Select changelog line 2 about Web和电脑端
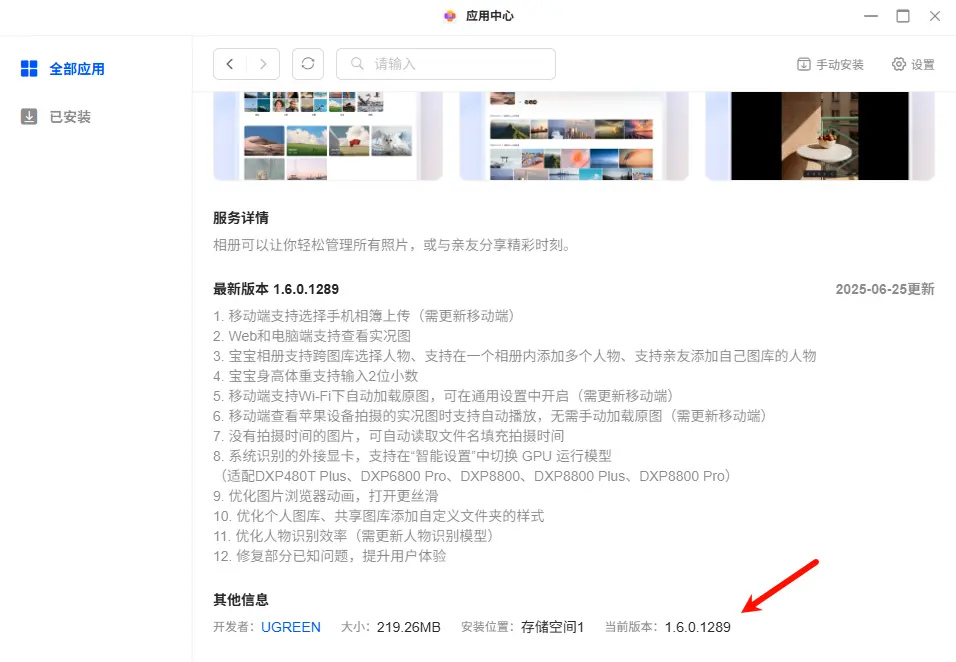 312,336
